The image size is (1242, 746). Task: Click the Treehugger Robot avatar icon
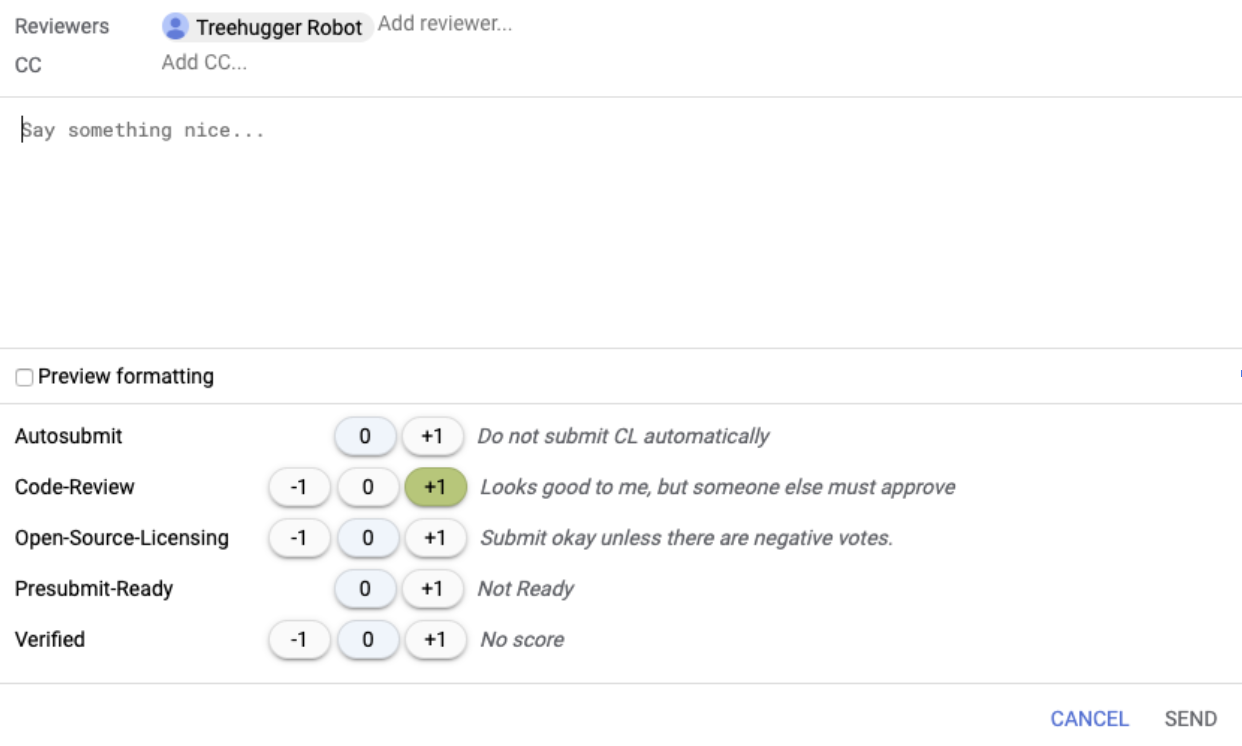tap(176, 26)
